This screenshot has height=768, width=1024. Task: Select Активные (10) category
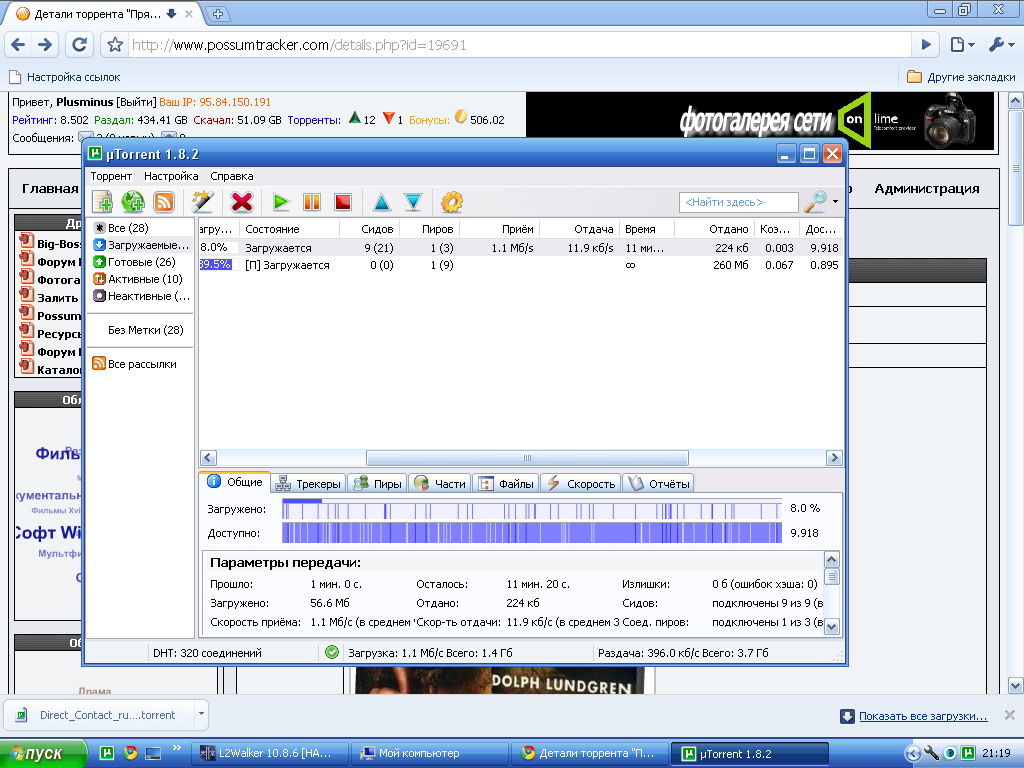[138, 279]
